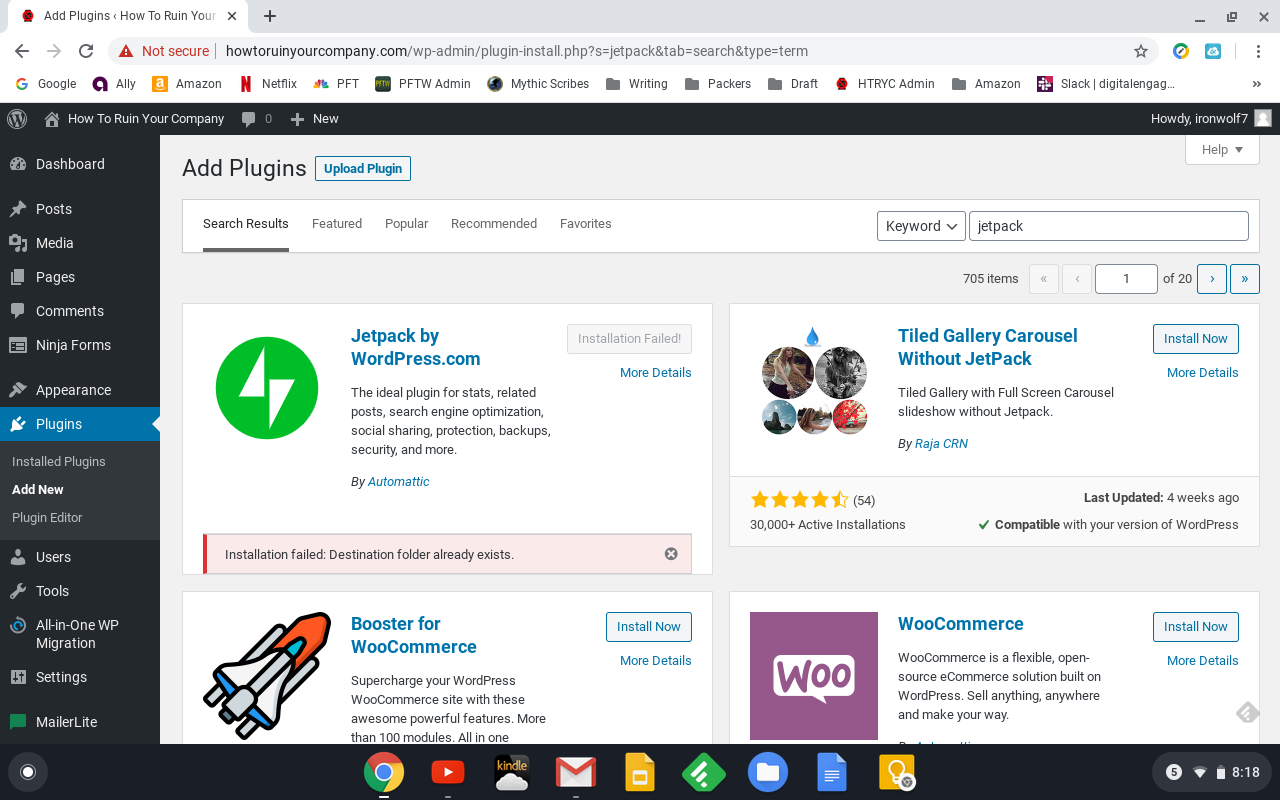Open the Keyword search type dropdown
Image resolution: width=1280 pixels, height=800 pixels.
921,226
